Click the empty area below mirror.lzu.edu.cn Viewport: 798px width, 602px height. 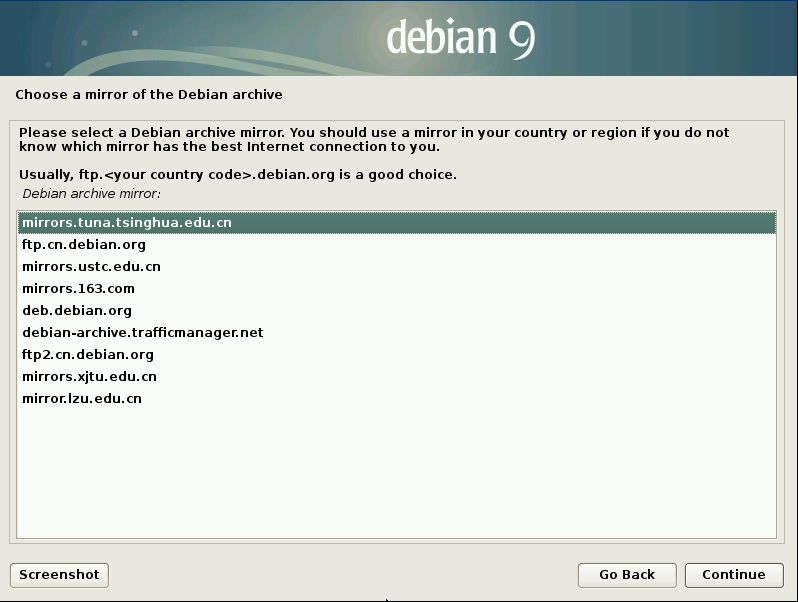pyautogui.click(x=396, y=470)
